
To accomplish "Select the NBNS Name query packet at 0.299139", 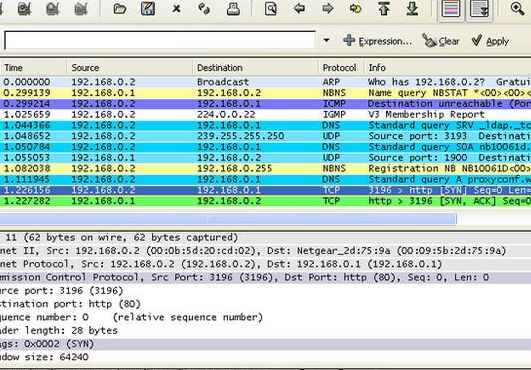I will click(x=266, y=93).
